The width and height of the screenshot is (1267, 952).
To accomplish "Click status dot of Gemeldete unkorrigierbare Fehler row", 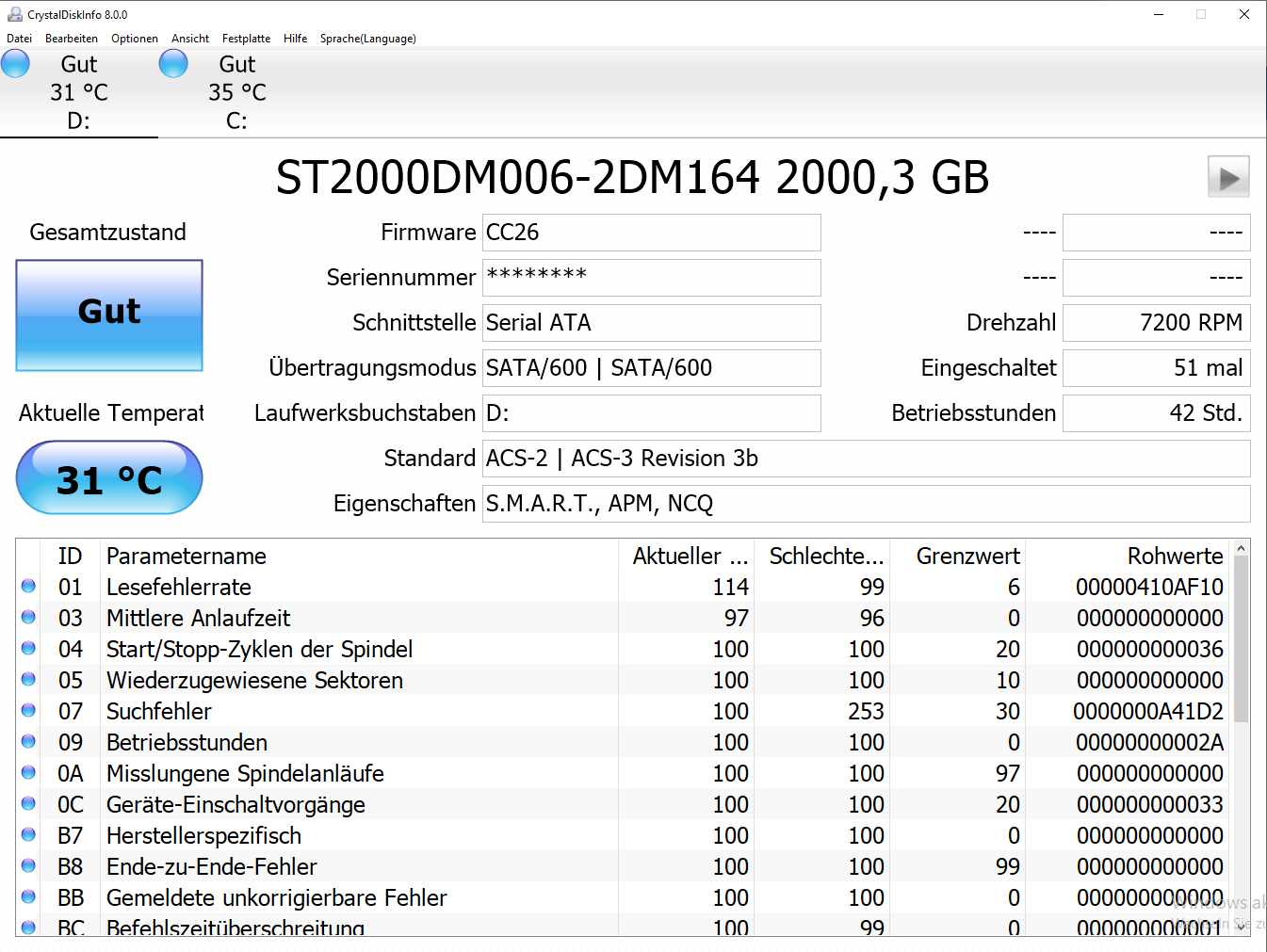I will tap(28, 896).
